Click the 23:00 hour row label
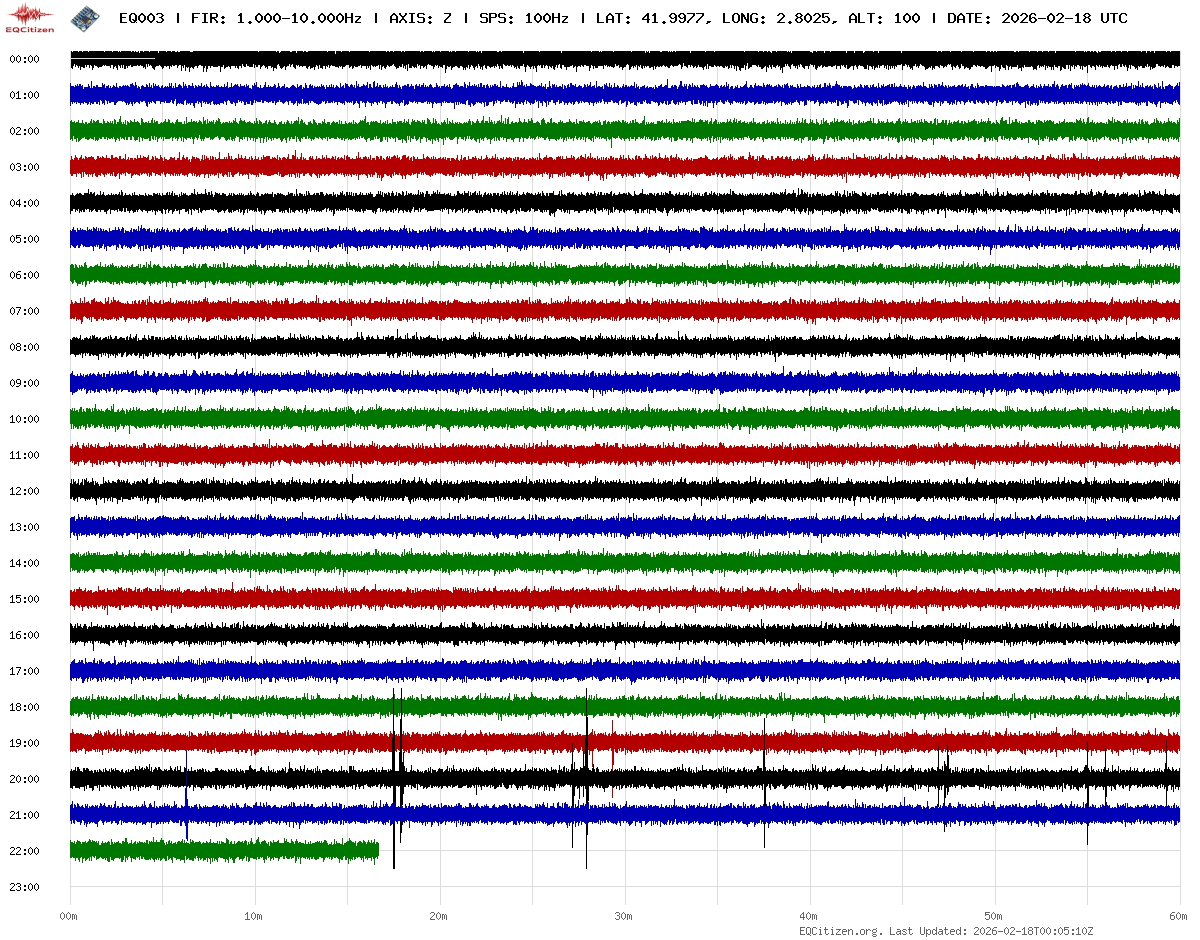 24,887
